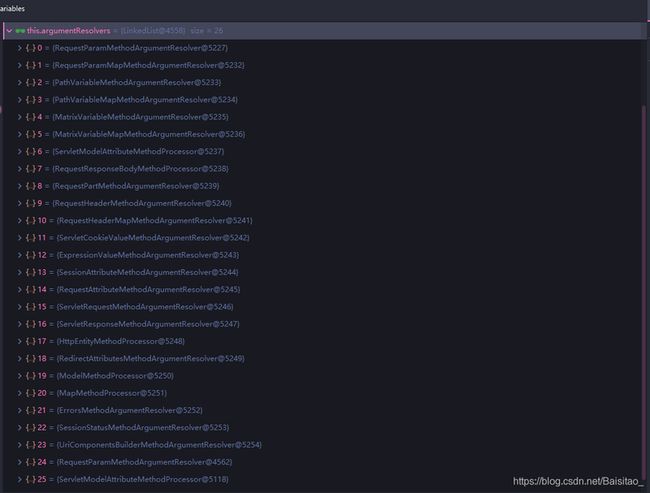This screenshot has width=650, height=493.
Task: Select SessionAttributeMethodArgumentResolver@5244 text
Action: 148,272
